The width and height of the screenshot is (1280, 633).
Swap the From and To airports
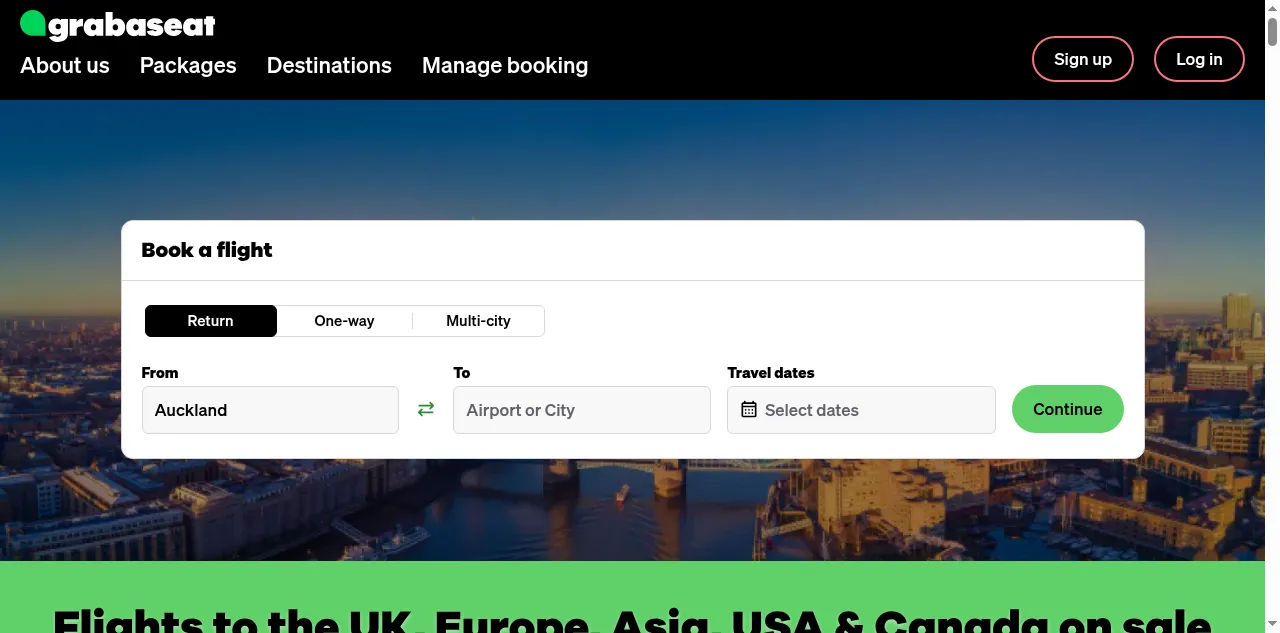click(x=426, y=409)
